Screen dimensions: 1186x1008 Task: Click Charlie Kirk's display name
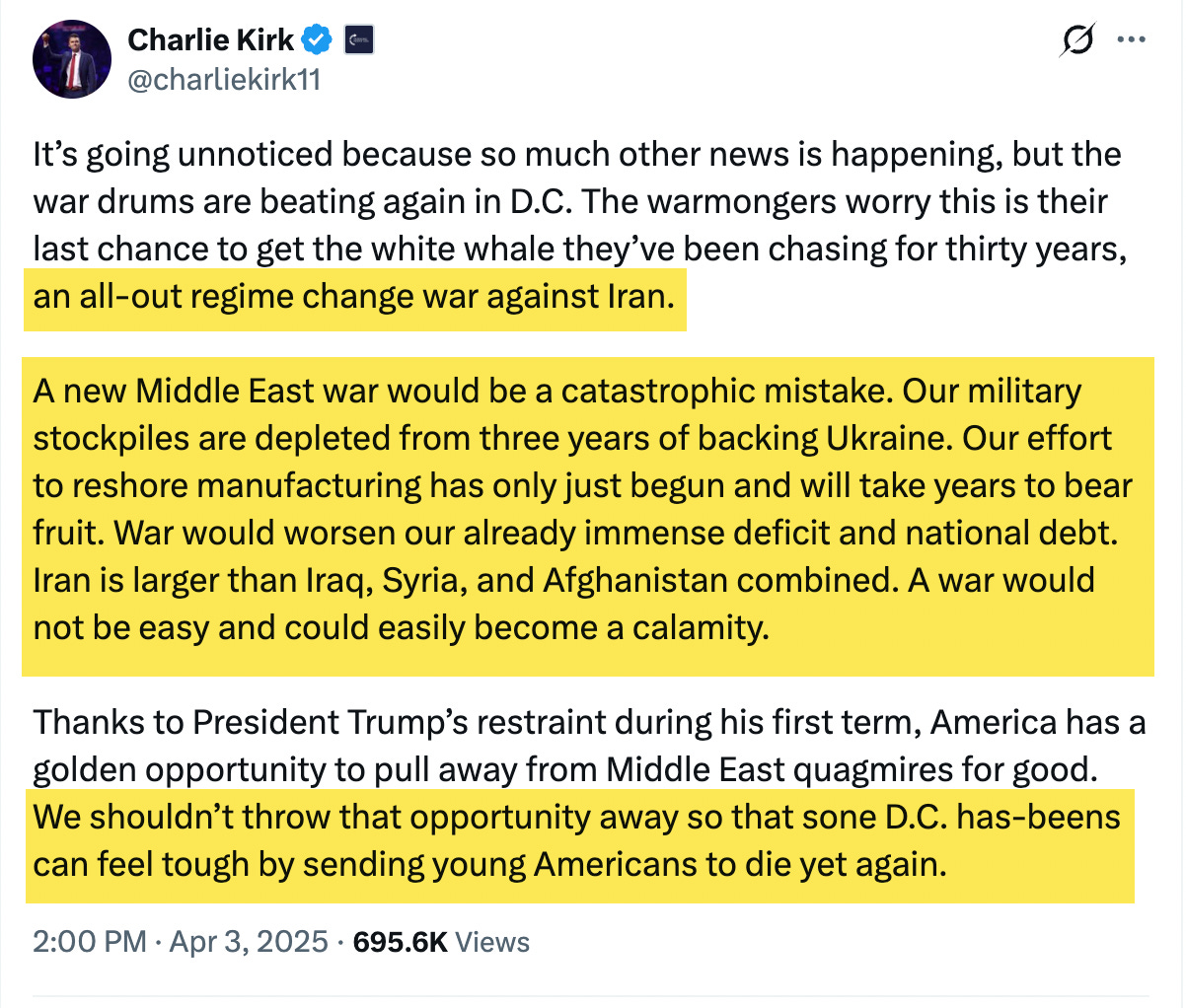pos(211,39)
